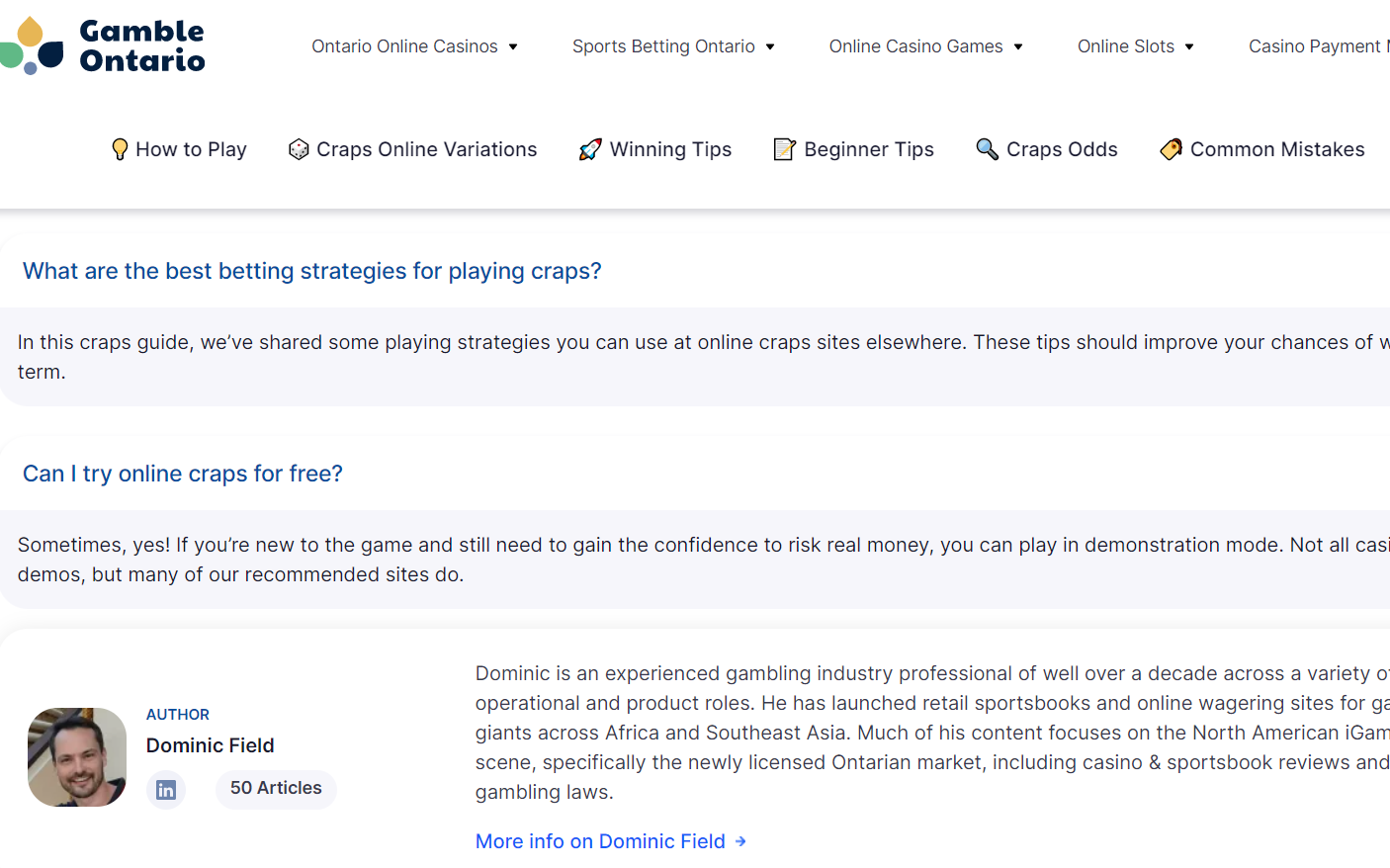This screenshot has width=1390, height=868.
Task: Click Dominic Field's author photo
Action: click(x=77, y=757)
